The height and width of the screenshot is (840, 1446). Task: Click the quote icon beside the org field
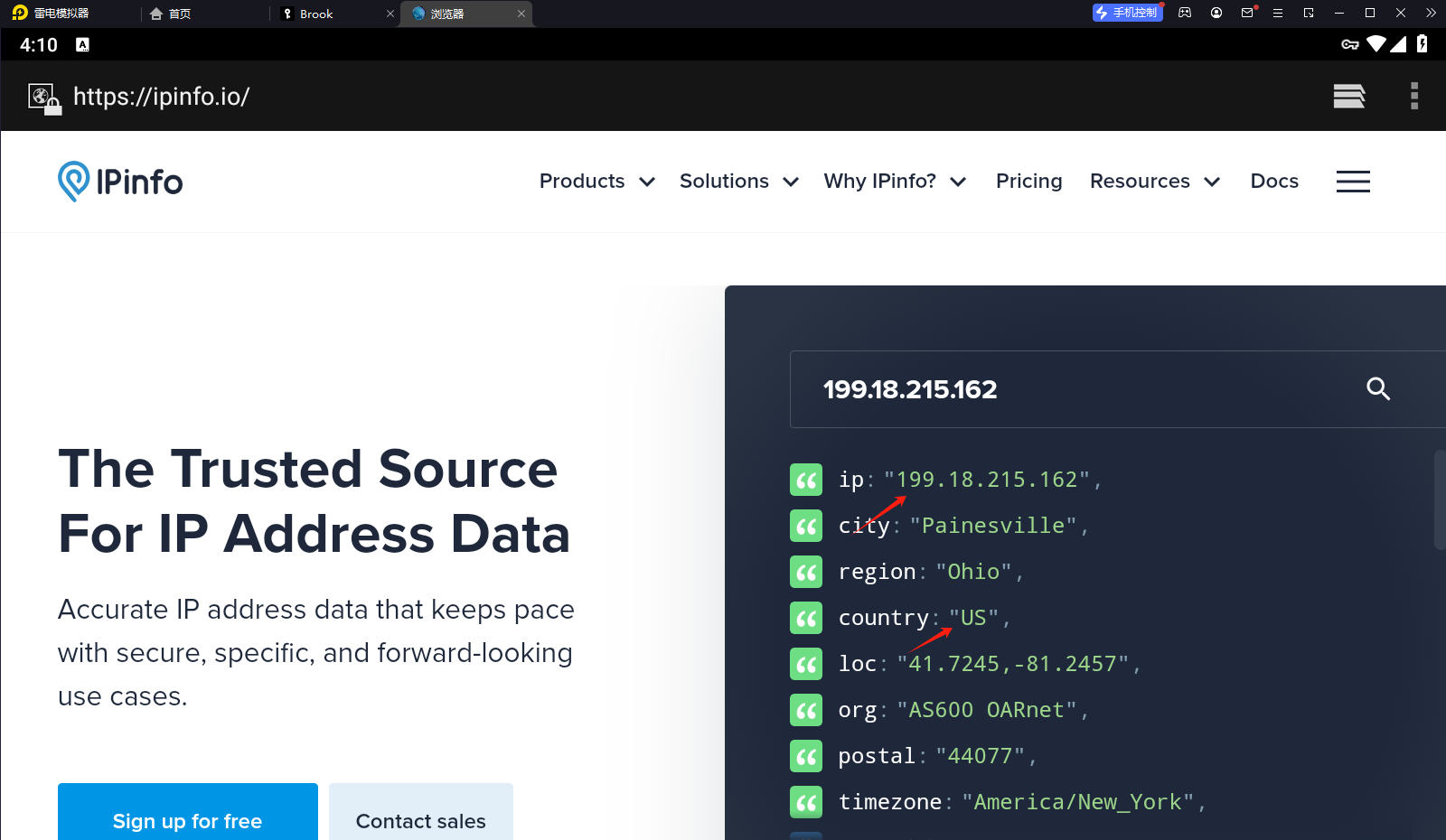pos(806,711)
